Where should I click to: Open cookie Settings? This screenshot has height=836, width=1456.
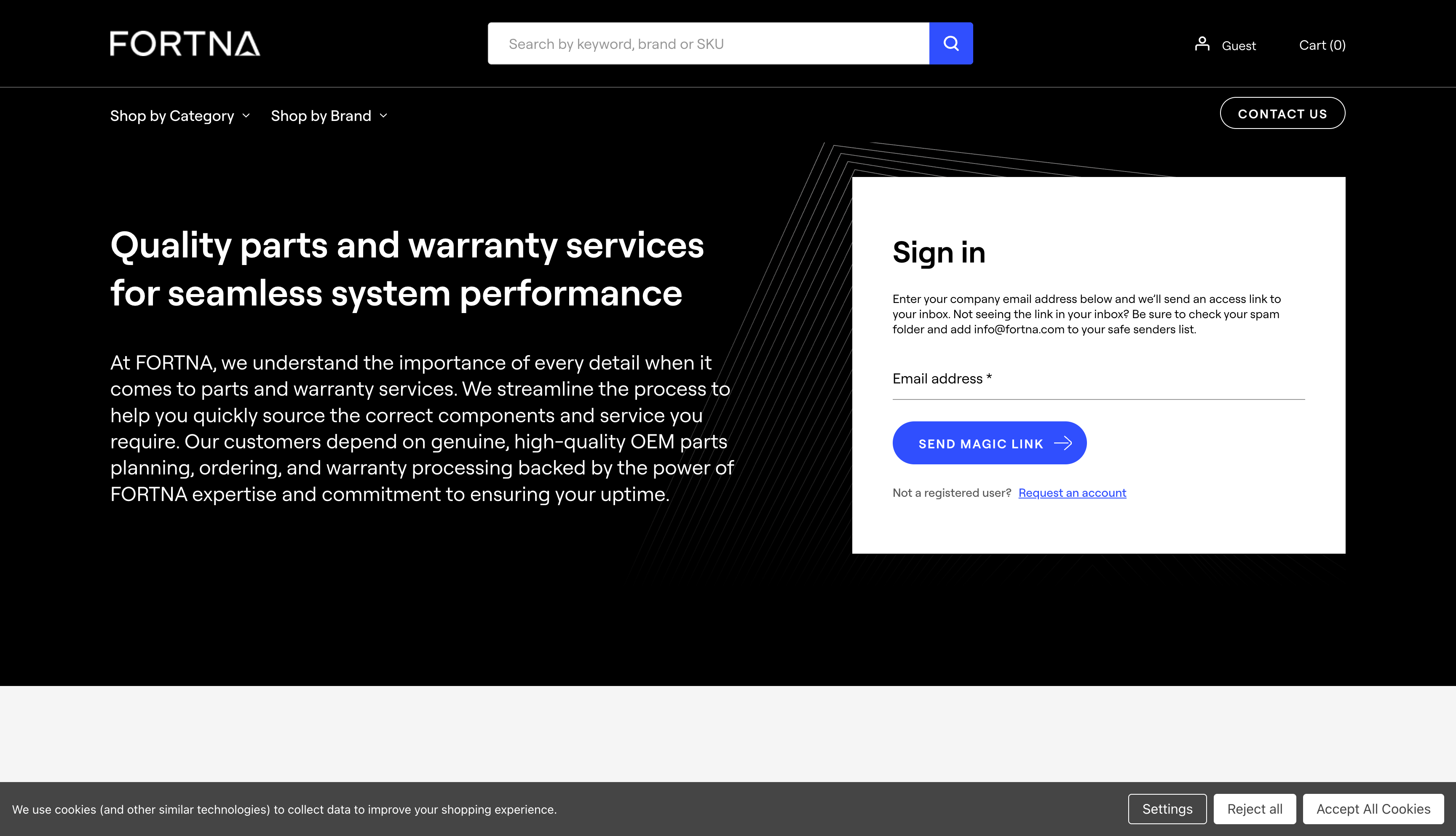pos(1167,809)
